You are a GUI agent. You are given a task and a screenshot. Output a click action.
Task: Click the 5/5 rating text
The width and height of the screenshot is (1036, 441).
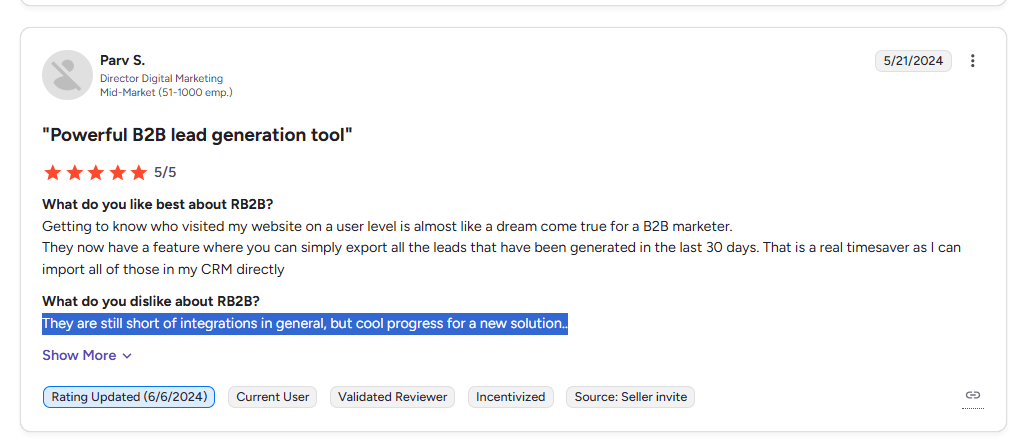coord(165,173)
